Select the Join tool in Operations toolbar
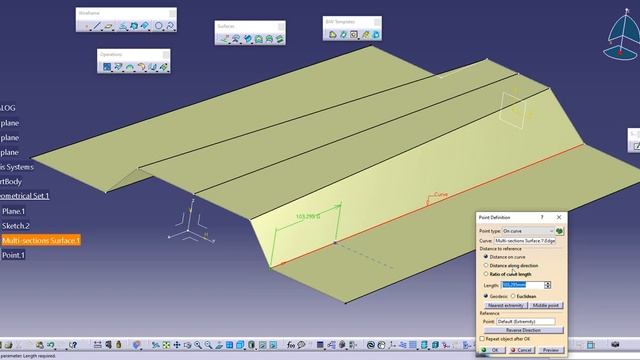This screenshot has height=360, width=640. 107,67
